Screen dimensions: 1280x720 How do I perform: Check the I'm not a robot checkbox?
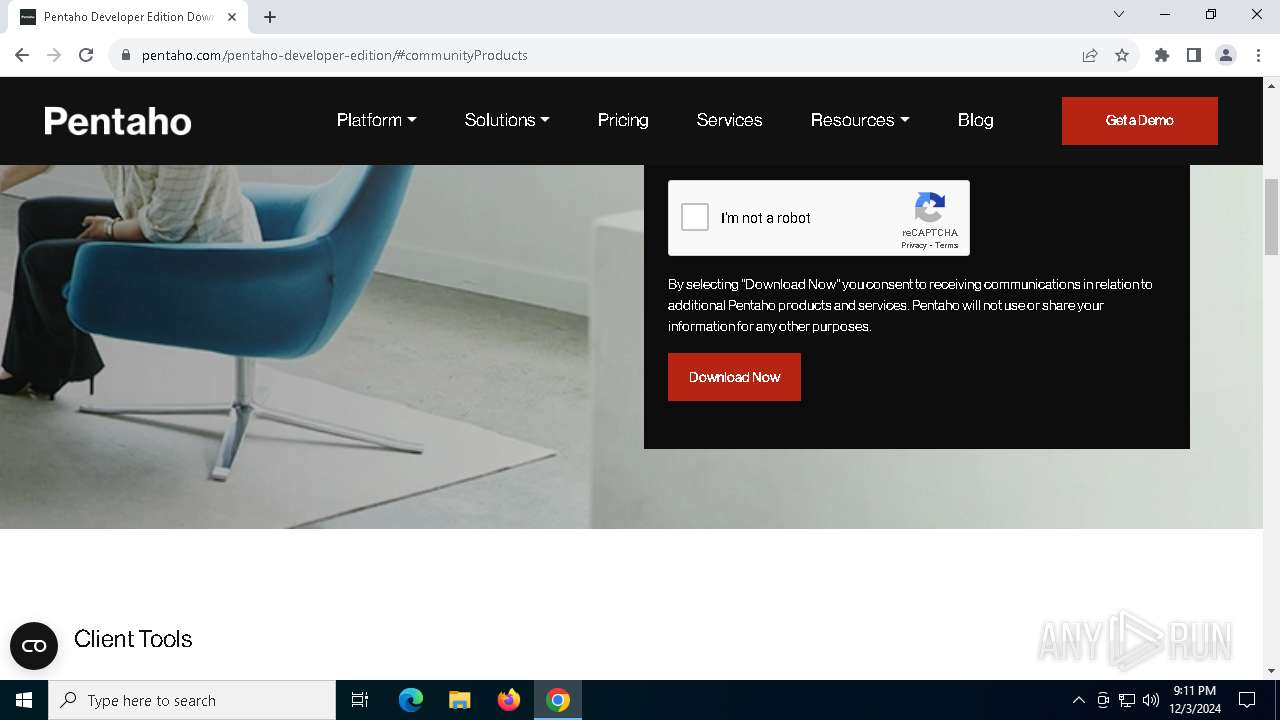(x=695, y=217)
